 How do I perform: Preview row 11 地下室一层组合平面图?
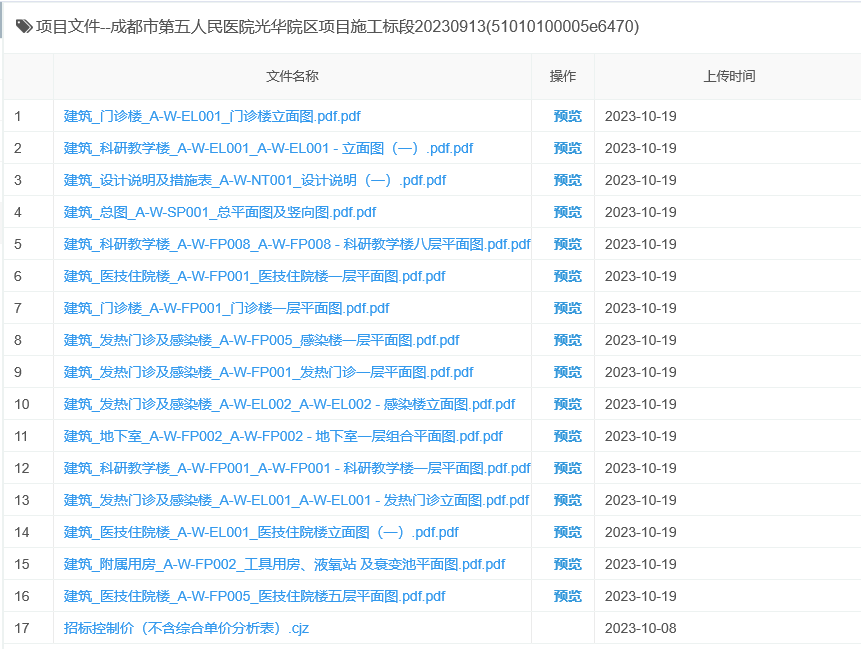coord(567,437)
